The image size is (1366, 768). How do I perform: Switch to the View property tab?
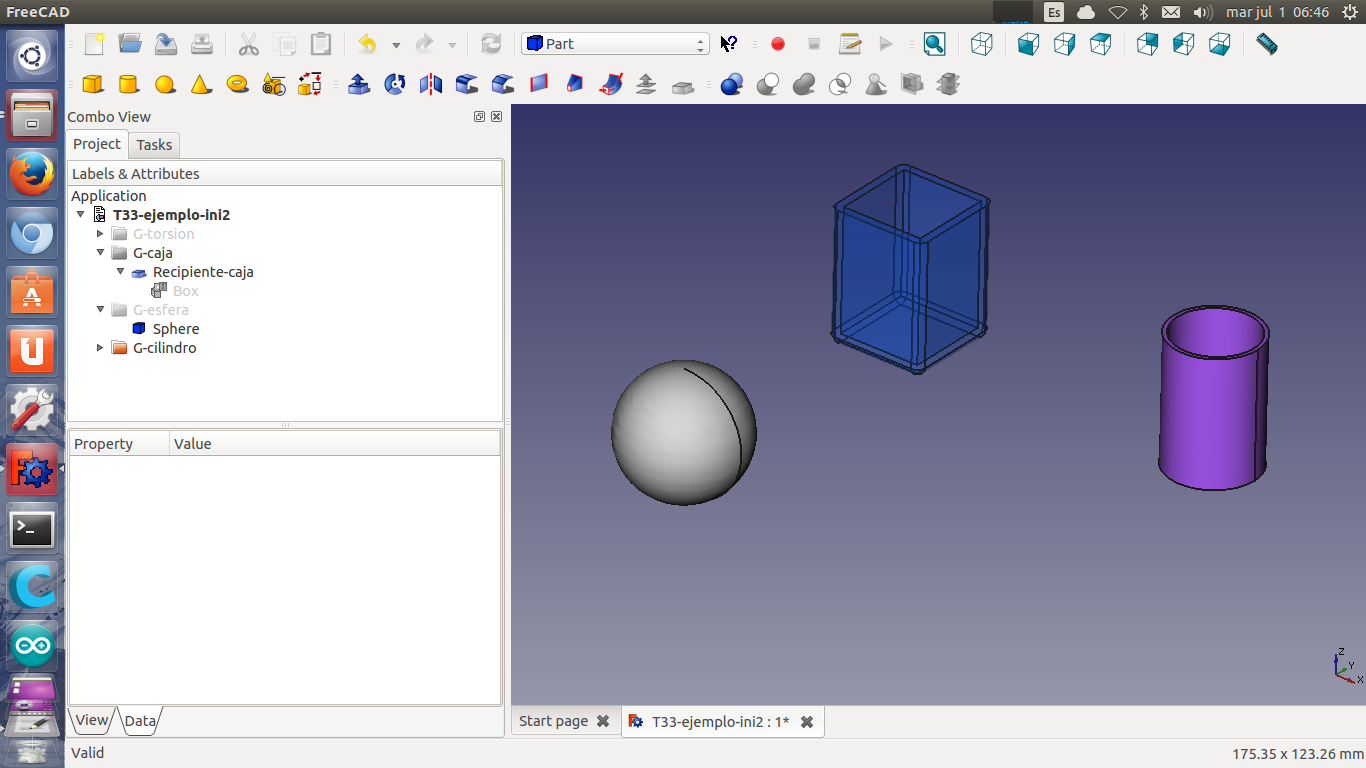[x=91, y=720]
